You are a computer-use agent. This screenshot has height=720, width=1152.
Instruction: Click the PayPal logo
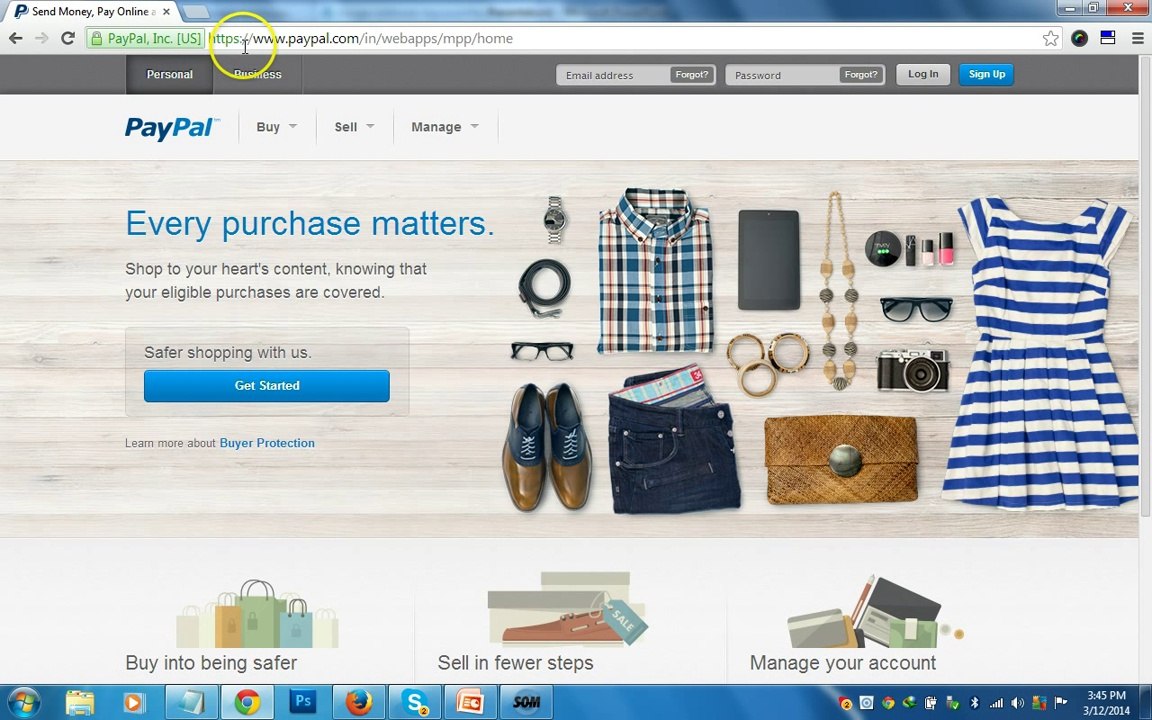[171, 128]
